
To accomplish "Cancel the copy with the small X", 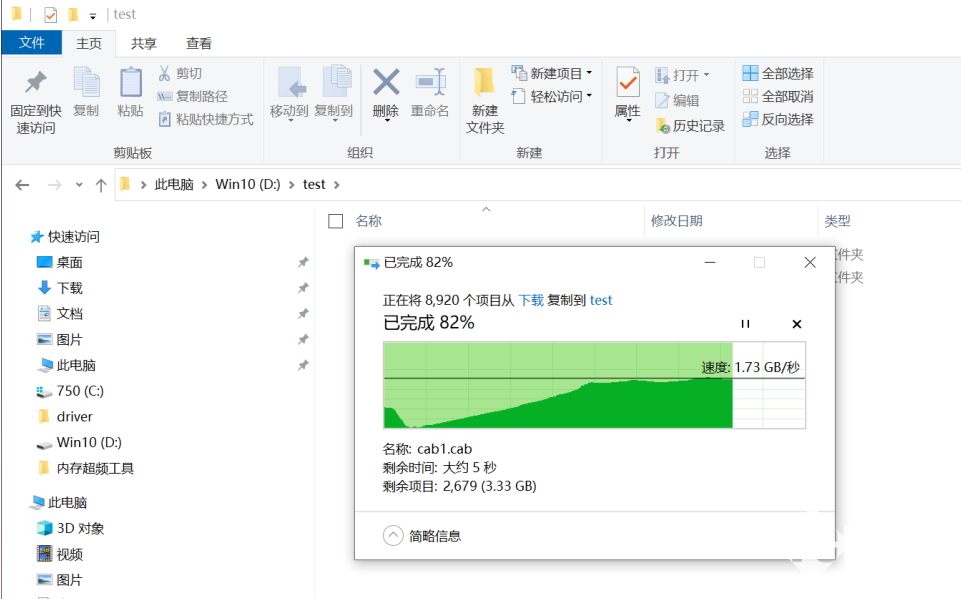I will pos(797,324).
